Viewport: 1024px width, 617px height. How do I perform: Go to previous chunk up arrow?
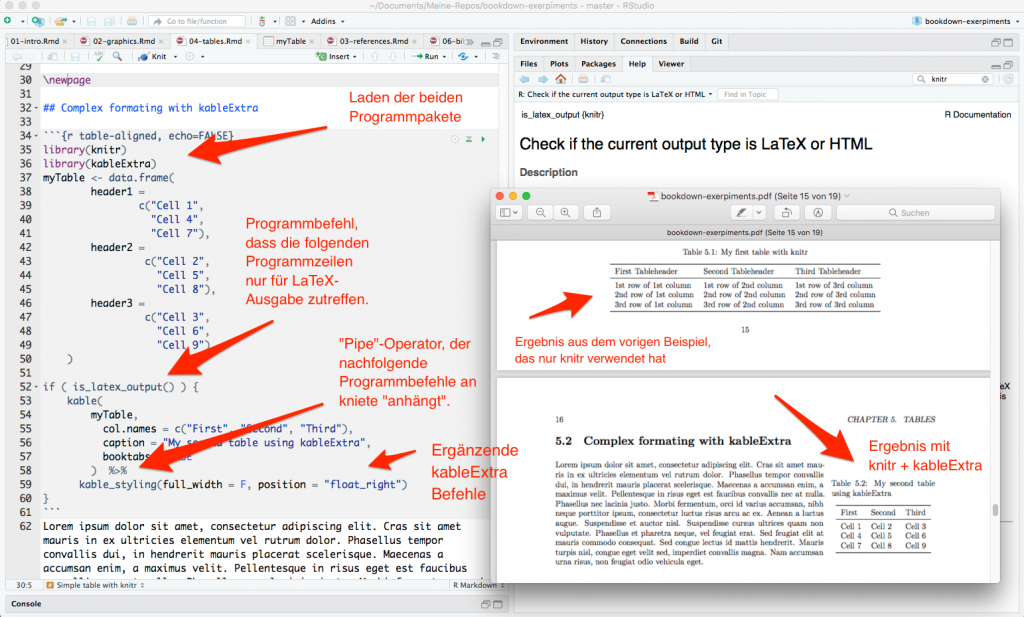click(375, 57)
